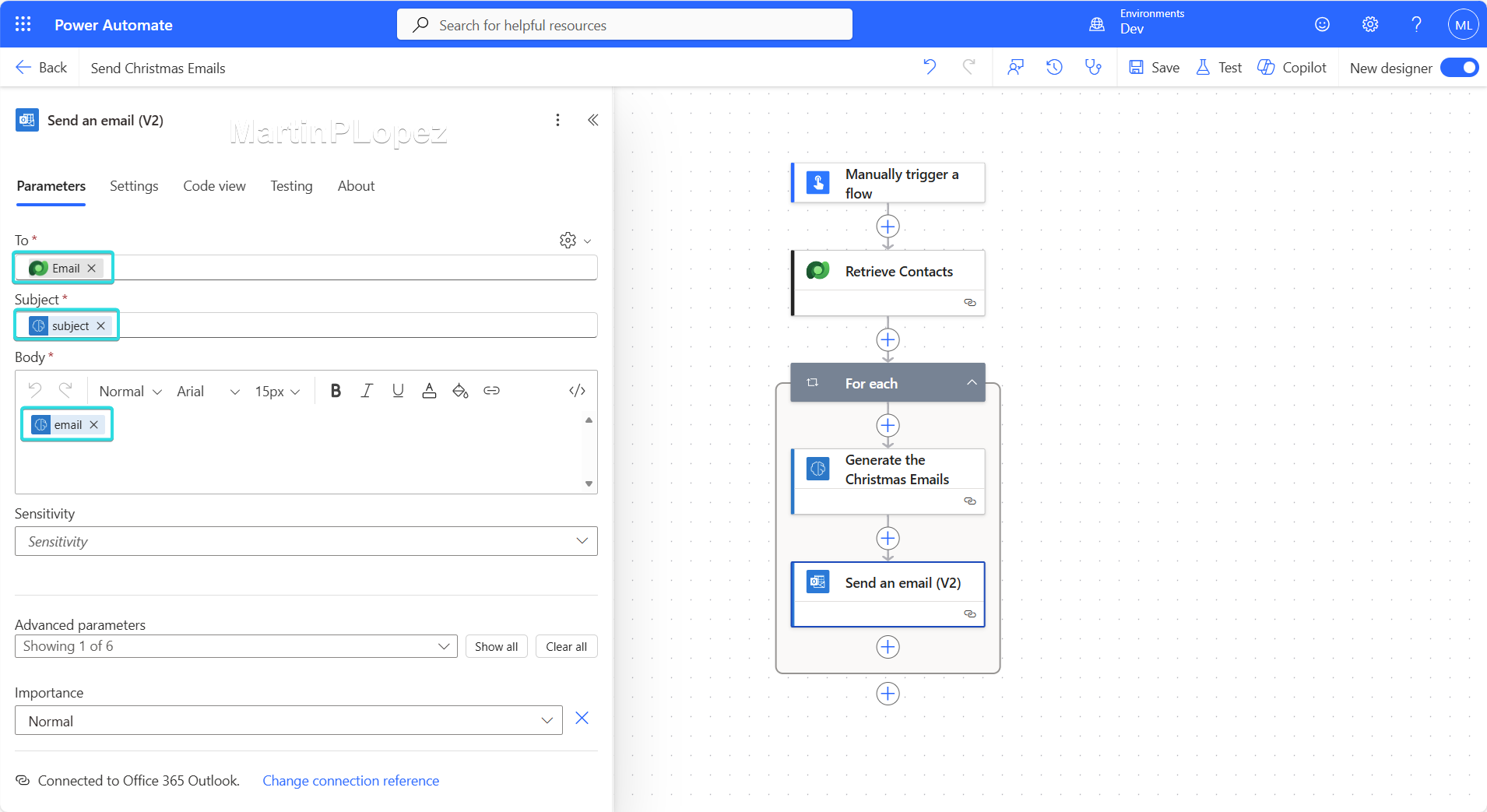Open the font color picker in body editor

(x=429, y=391)
